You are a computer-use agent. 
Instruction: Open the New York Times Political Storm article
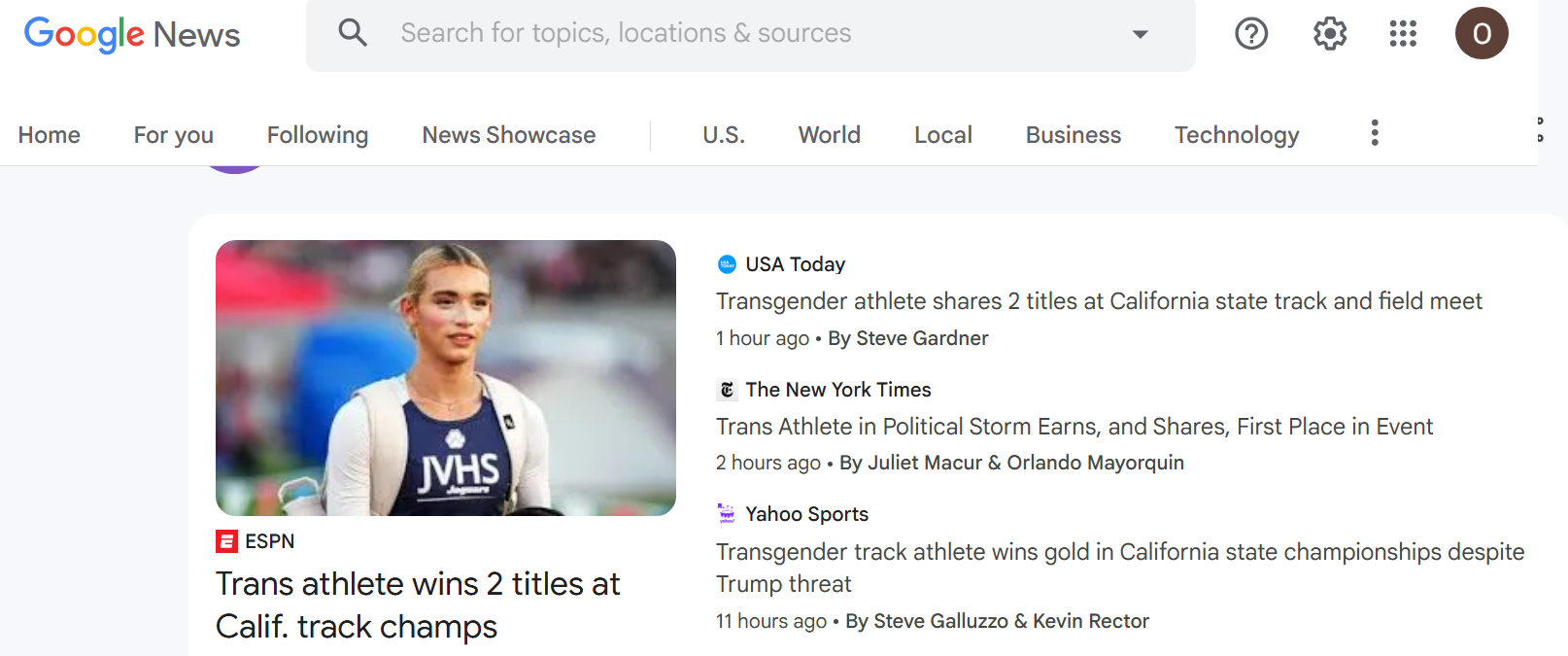(1074, 427)
